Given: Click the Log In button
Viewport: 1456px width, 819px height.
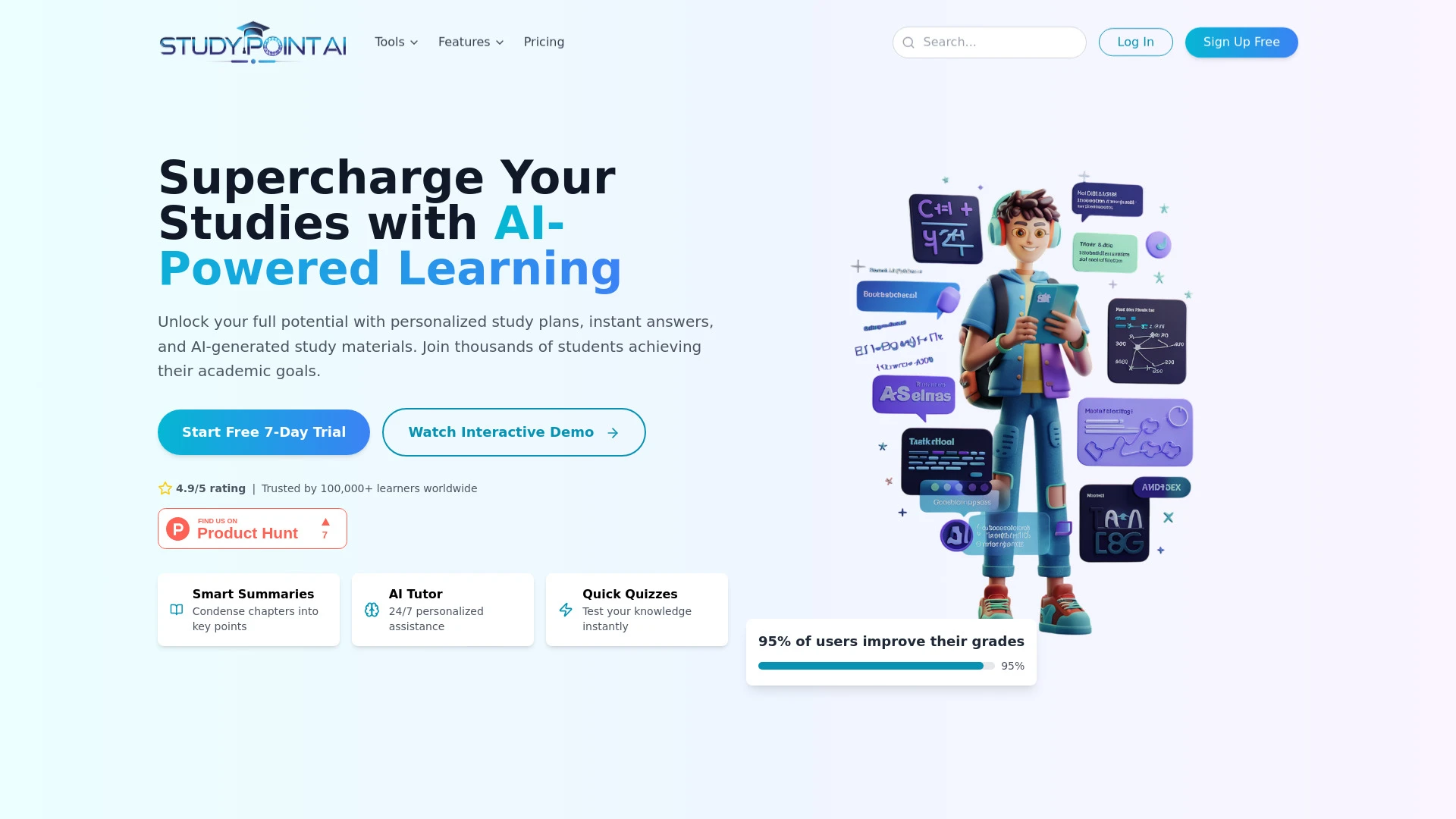Looking at the screenshot, I should tap(1135, 42).
